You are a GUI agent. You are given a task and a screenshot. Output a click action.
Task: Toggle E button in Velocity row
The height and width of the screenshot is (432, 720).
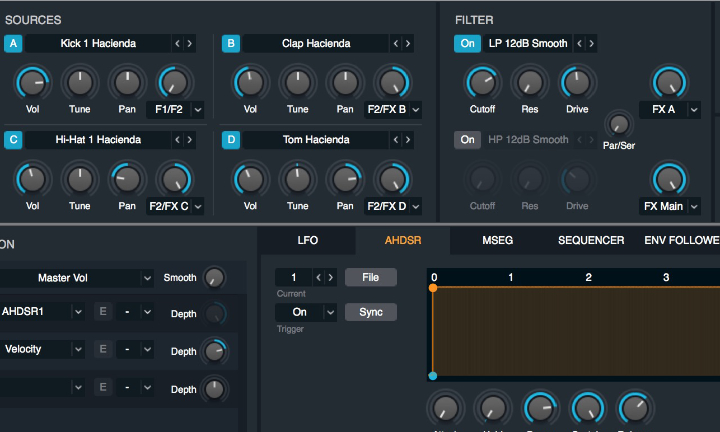[x=103, y=349]
